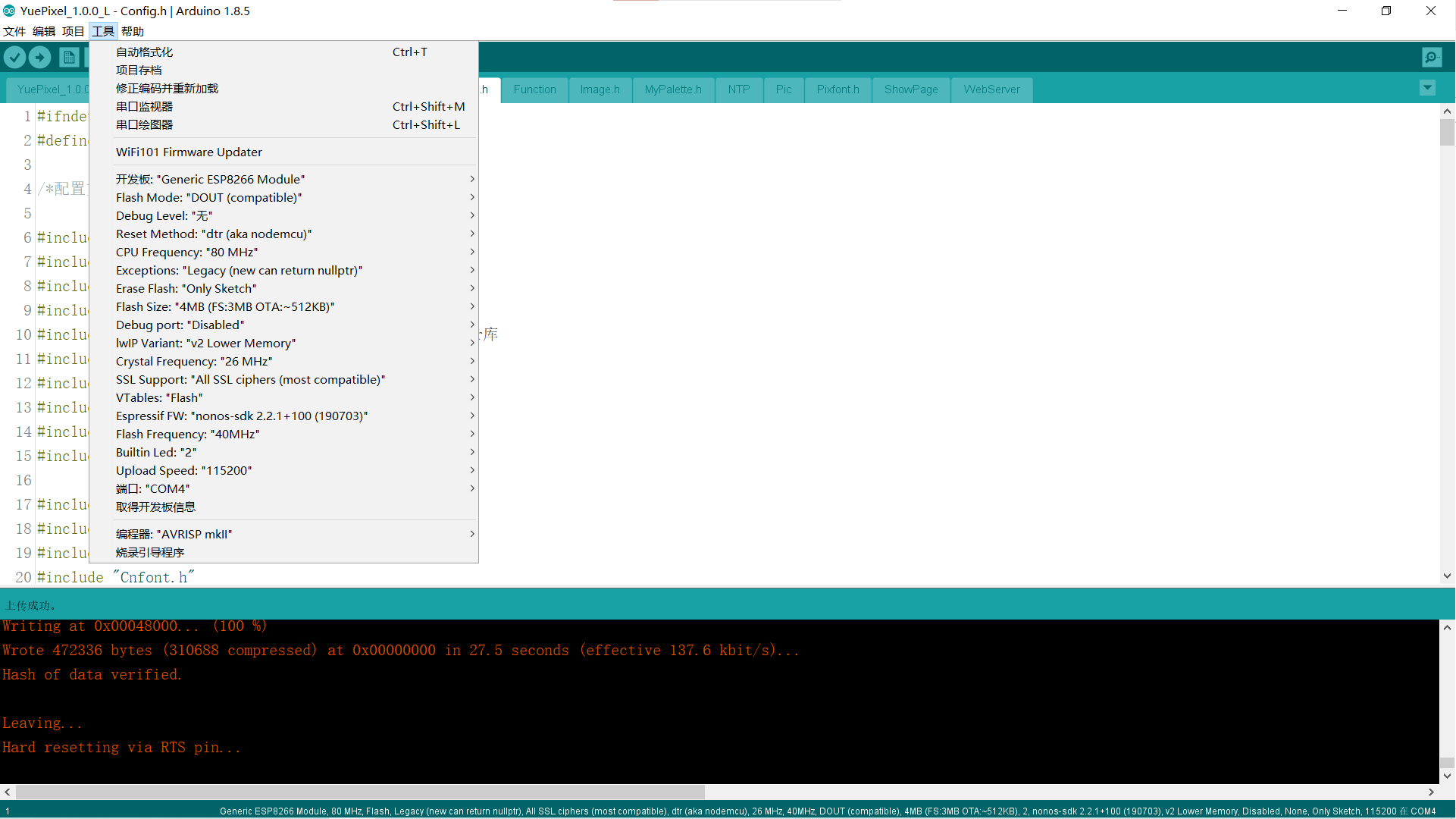Switch to the MyPalette.h tab

coord(673,89)
